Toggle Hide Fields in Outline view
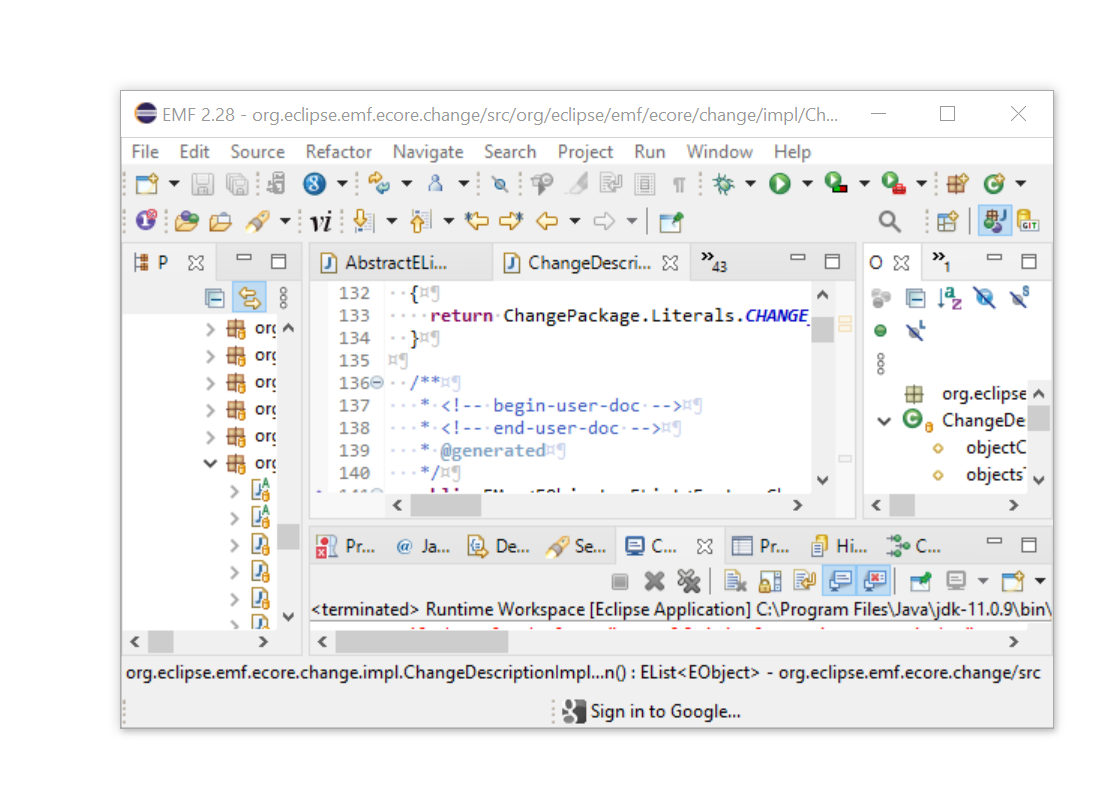The height and width of the screenshot is (799, 1095). point(984,297)
